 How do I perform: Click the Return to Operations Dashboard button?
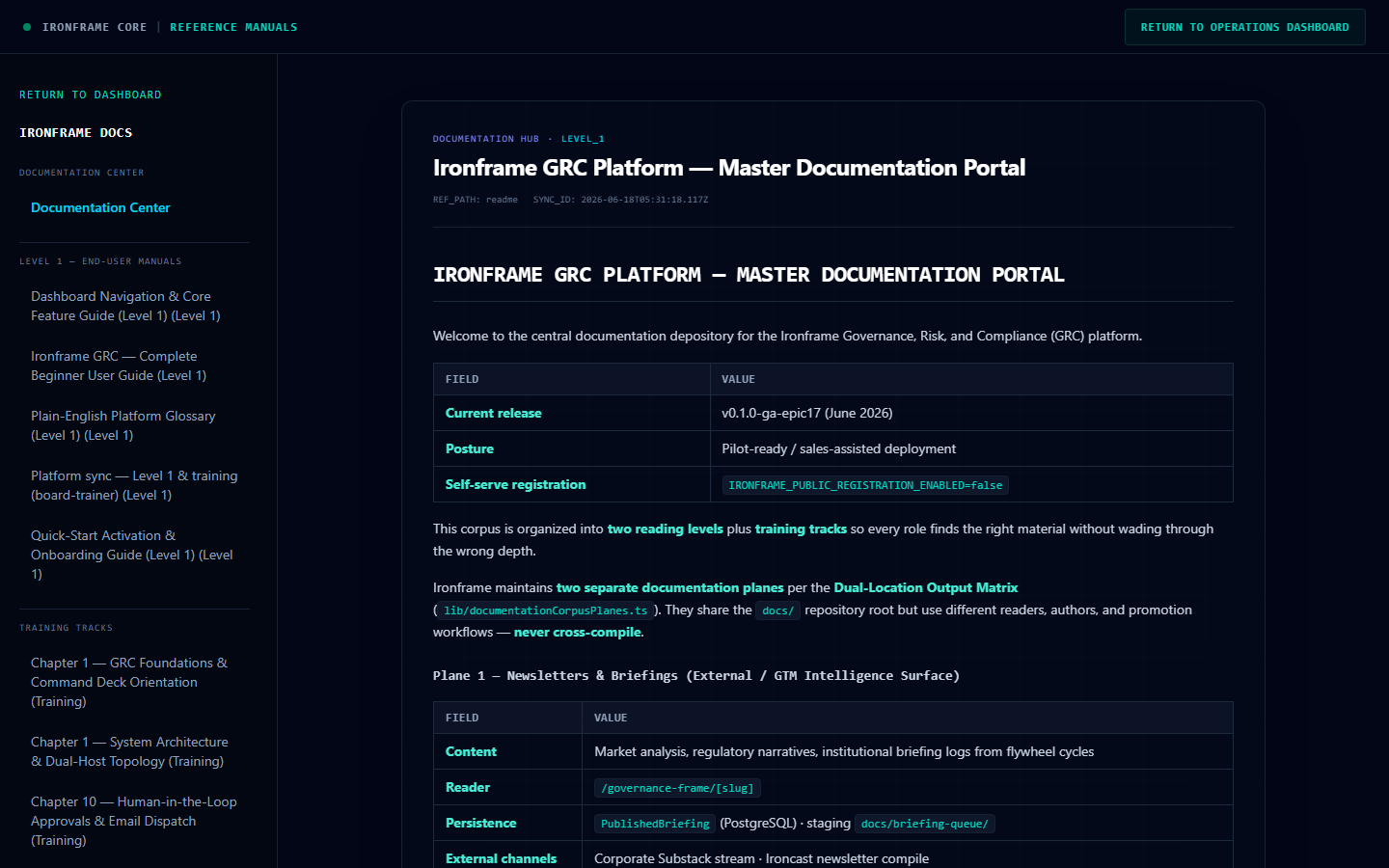coord(1244,27)
